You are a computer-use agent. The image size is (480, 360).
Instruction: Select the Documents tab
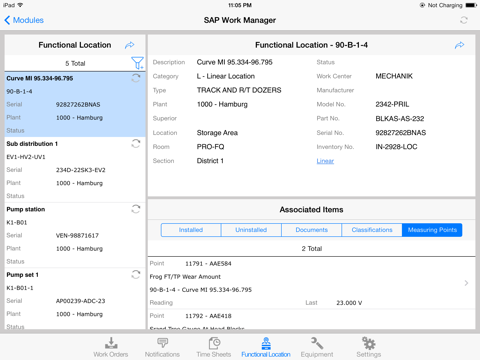312,230
